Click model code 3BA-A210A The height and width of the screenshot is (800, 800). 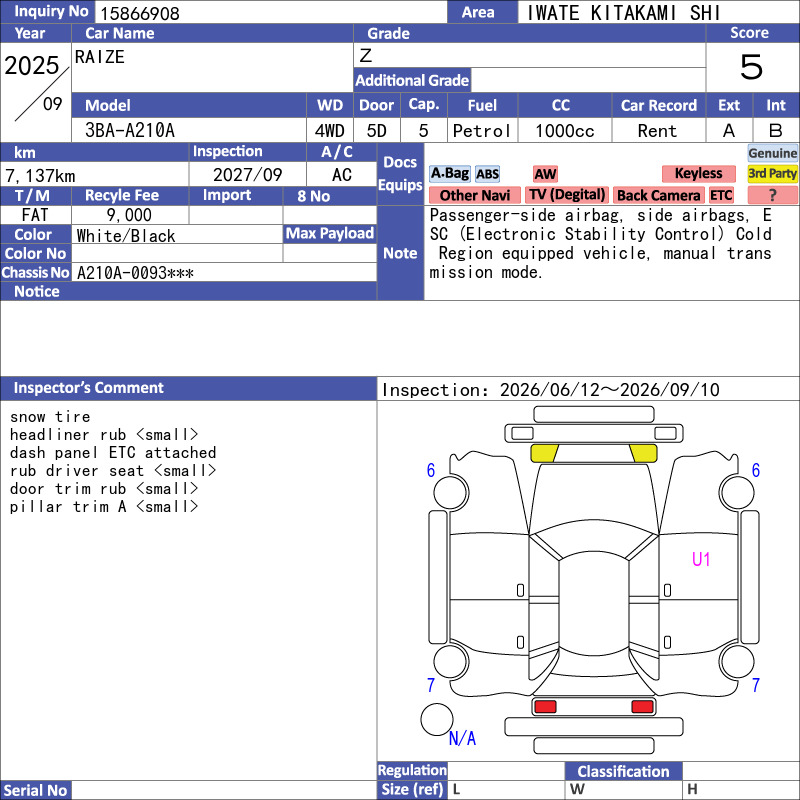coord(130,131)
